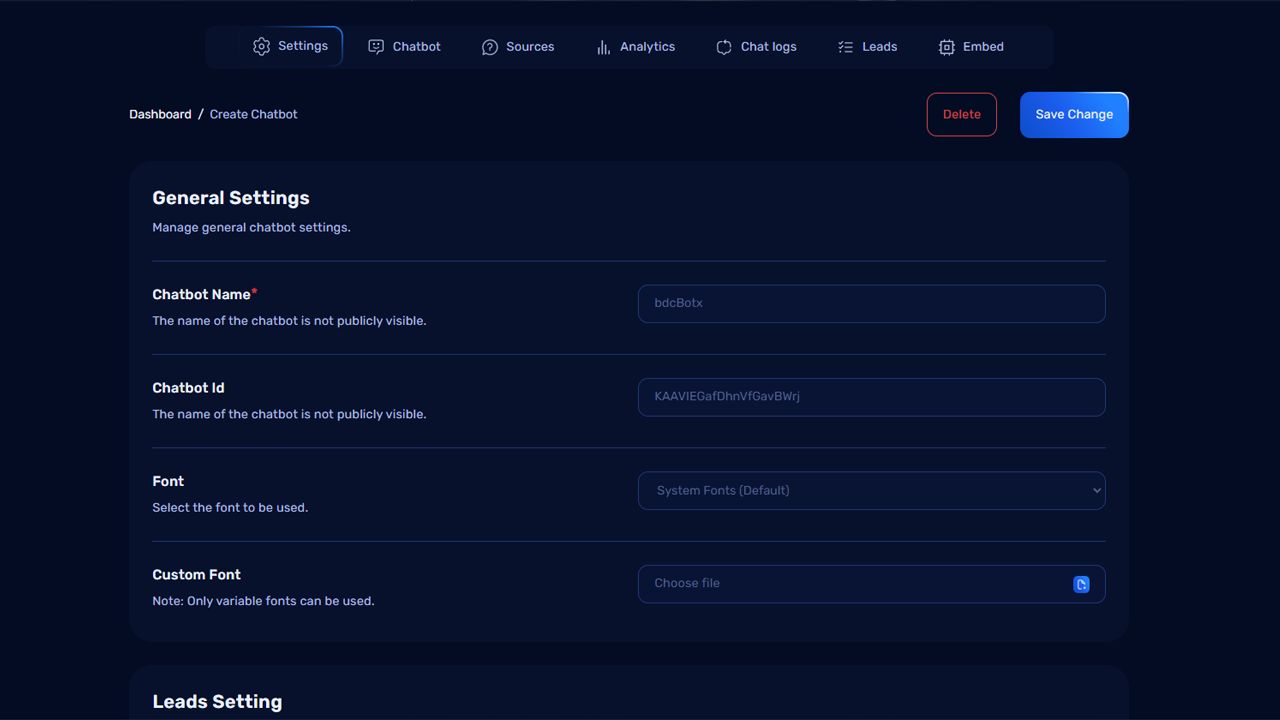Viewport: 1280px width, 720px height.
Task: Click the Embed chip icon
Action: (x=946, y=47)
